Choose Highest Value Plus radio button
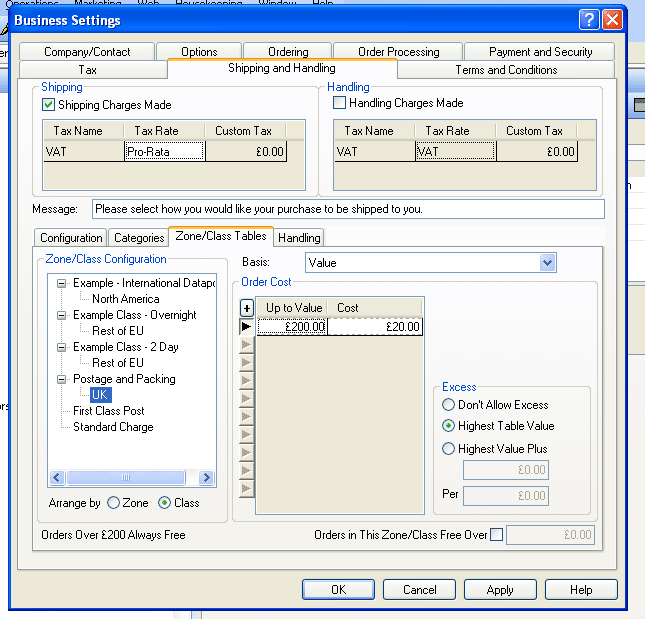The image size is (645, 619). [448, 449]
